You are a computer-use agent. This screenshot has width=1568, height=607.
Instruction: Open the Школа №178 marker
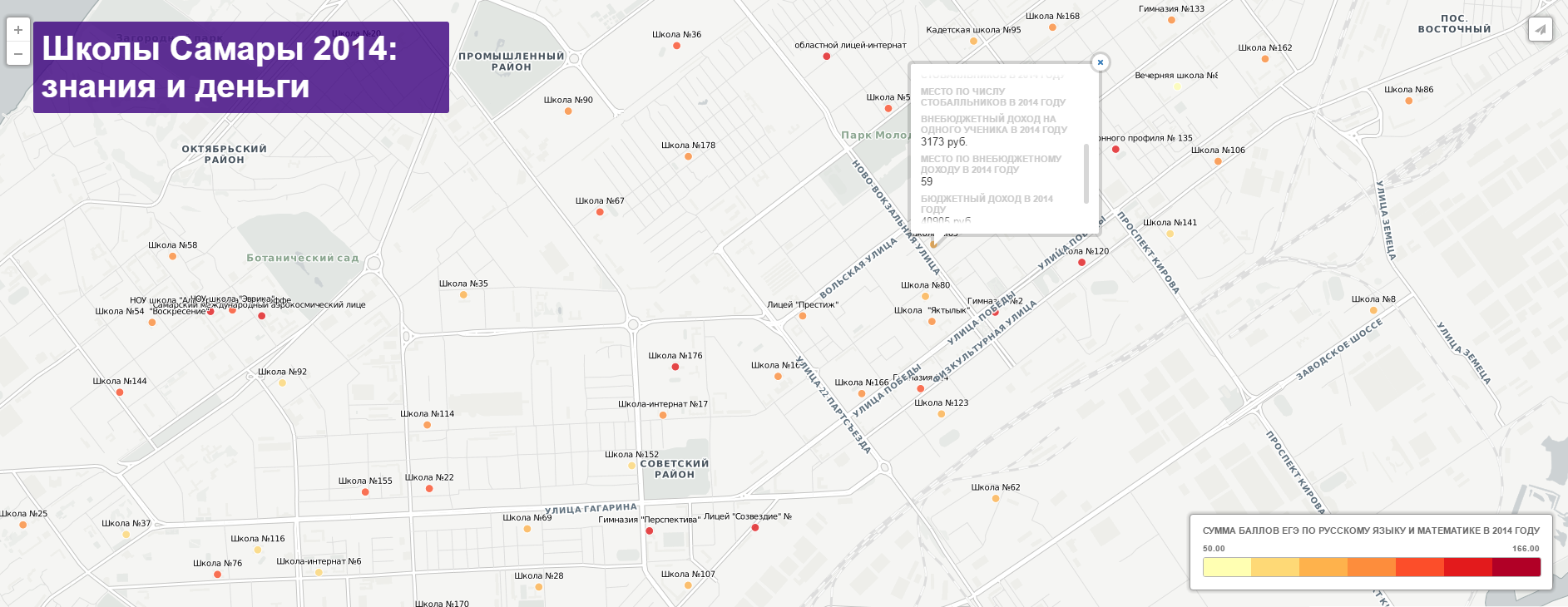[x=689, y=156]
